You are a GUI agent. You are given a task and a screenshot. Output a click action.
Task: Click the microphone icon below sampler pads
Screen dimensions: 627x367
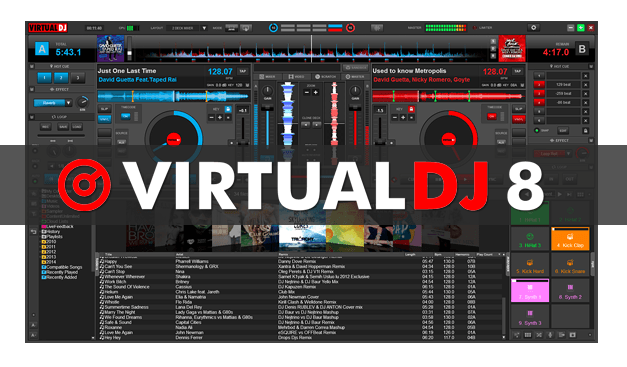(x=550, y=335)
